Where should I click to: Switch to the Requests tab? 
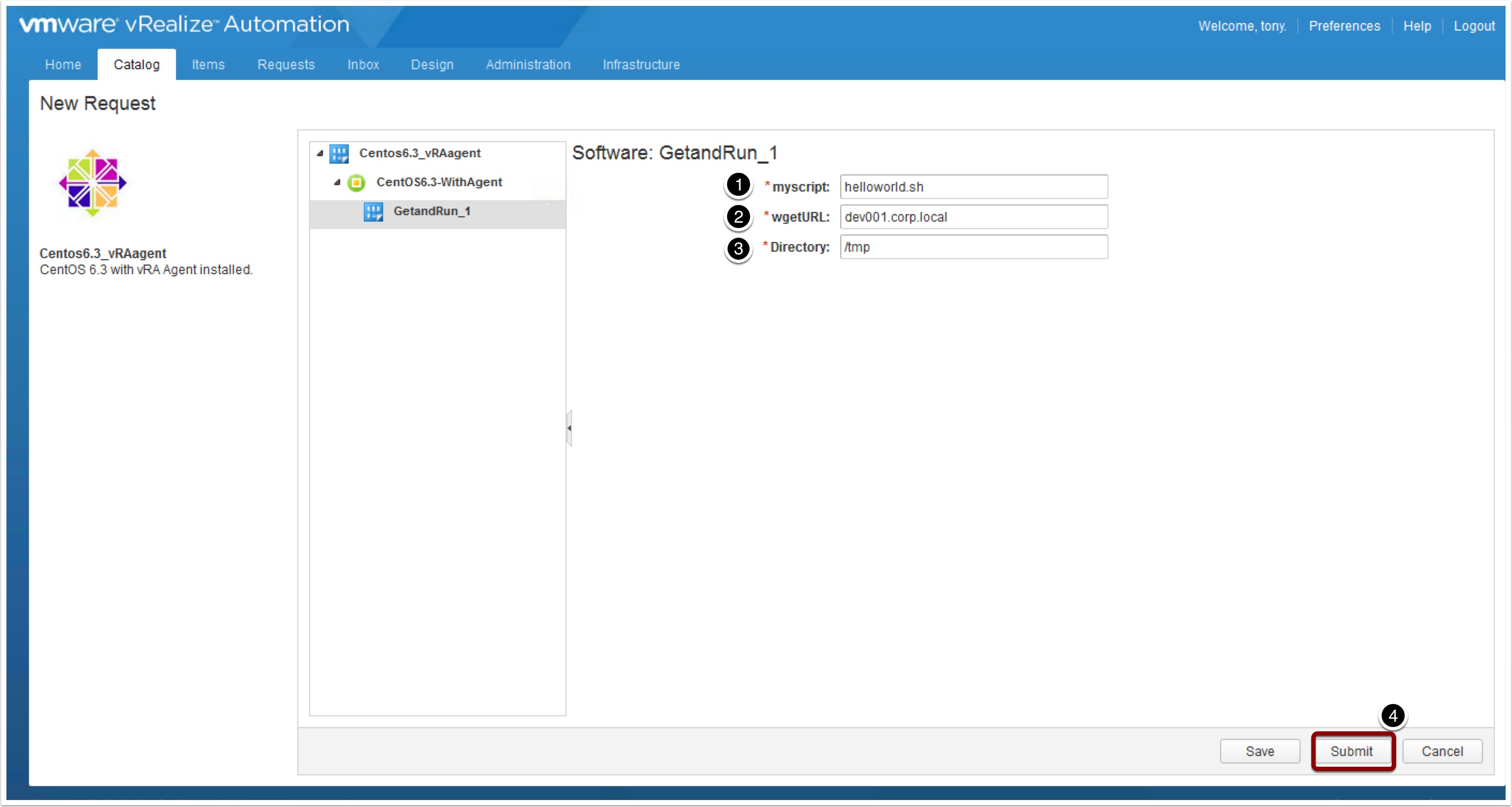click(286, 64)
